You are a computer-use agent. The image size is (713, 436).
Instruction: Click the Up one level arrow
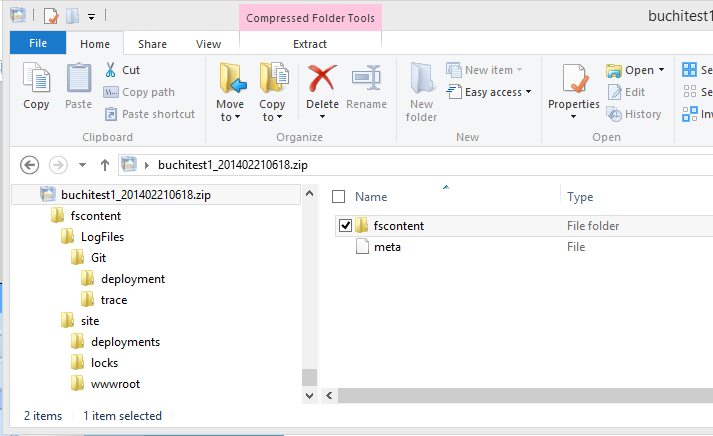(105, 165)
